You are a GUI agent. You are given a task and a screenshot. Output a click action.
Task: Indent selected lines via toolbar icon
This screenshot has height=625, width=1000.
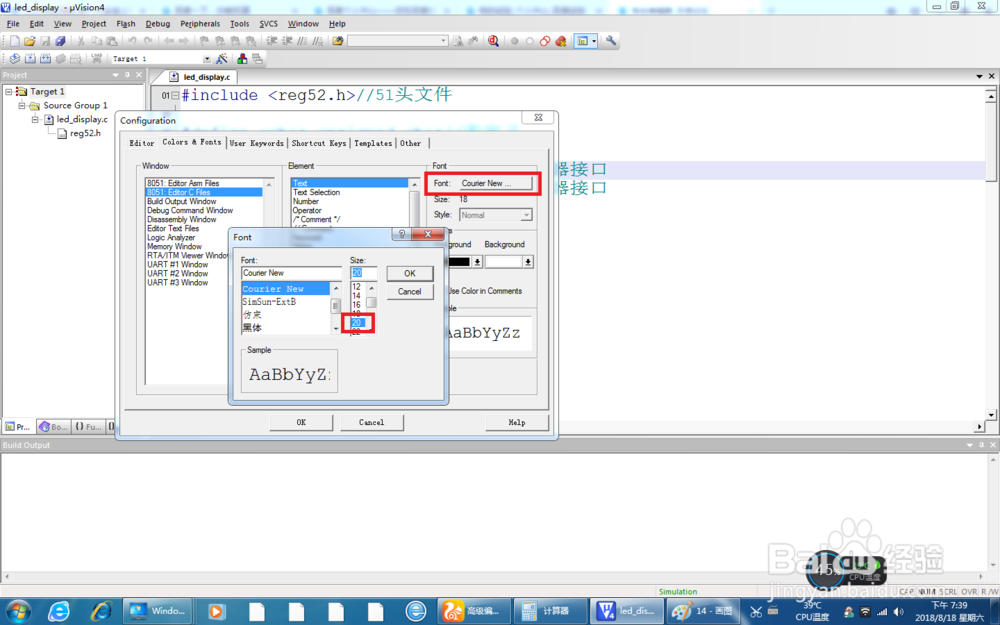point(272,41)
